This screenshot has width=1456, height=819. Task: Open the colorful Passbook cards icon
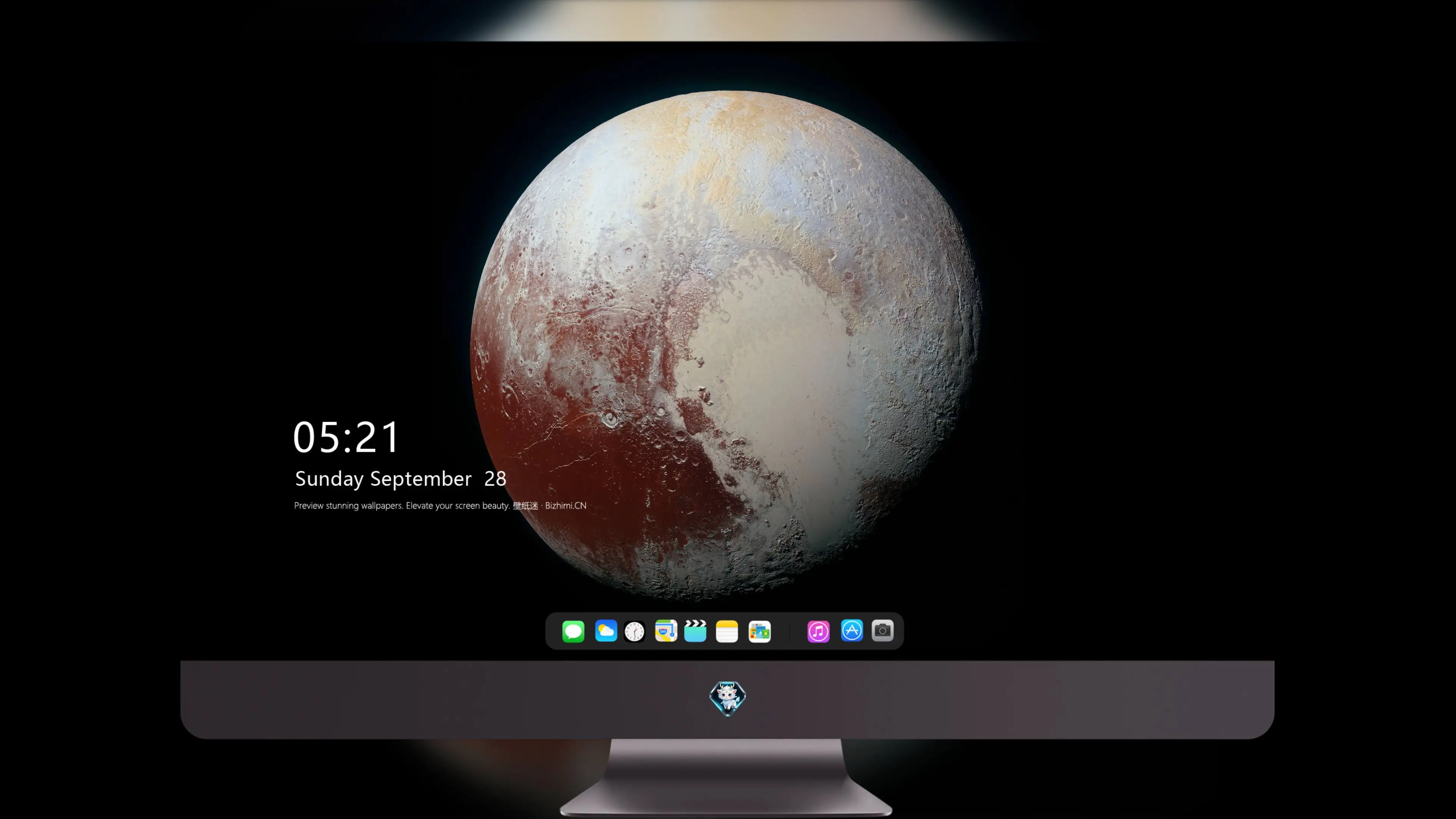click(x=759, y=631)
